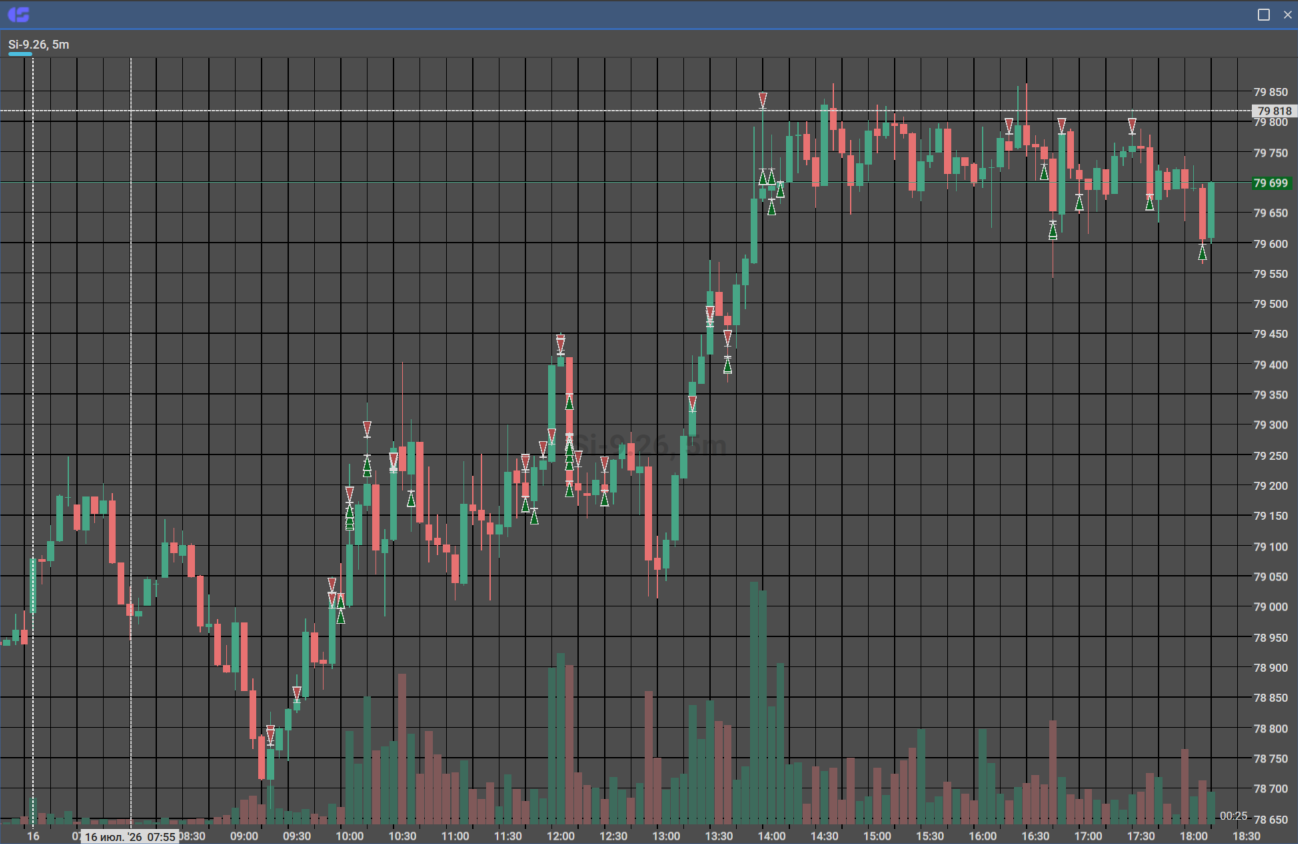Click the cyan line under the instrument name

(20, 54)
